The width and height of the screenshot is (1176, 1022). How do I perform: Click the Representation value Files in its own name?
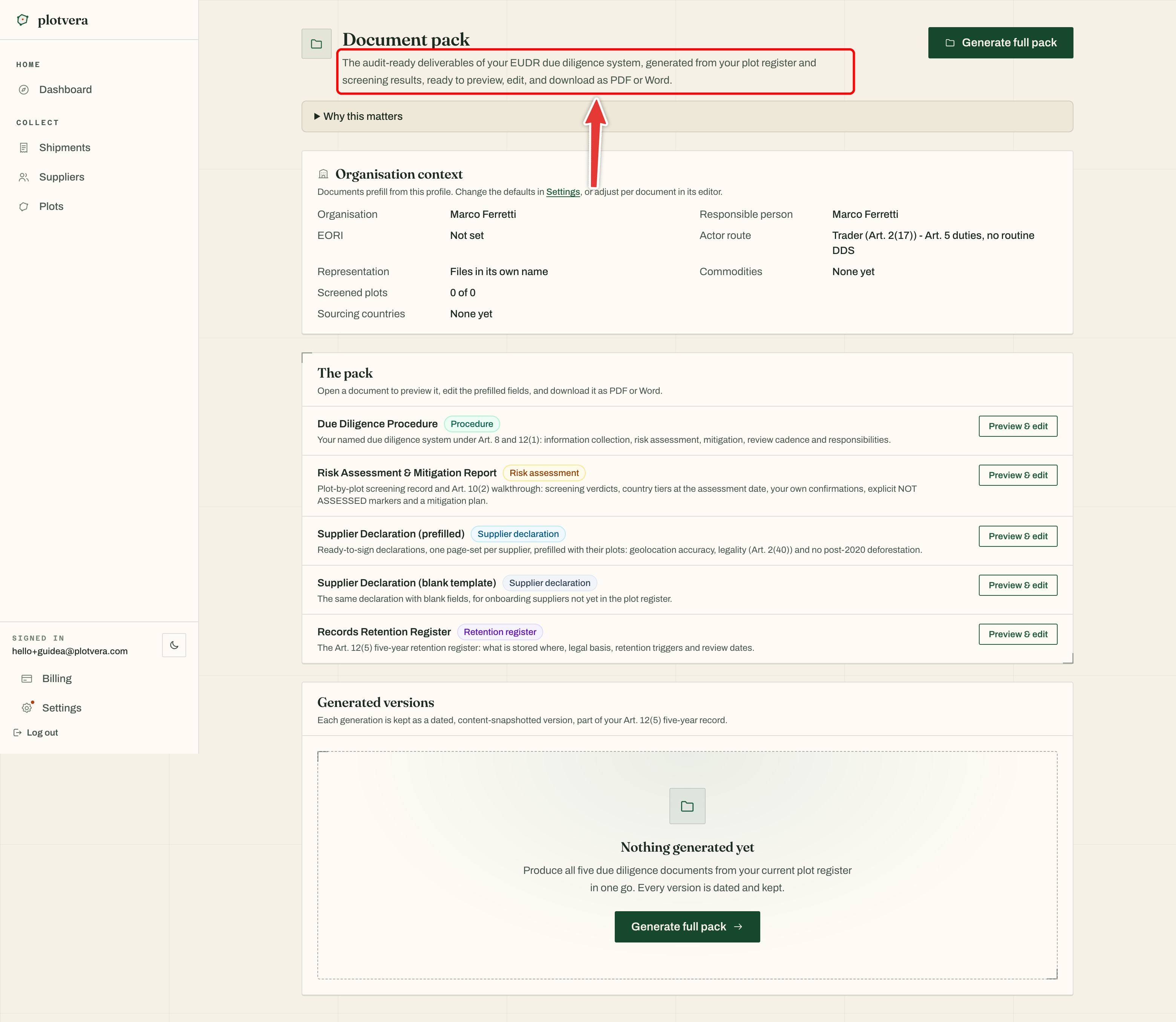pos(498,271)
